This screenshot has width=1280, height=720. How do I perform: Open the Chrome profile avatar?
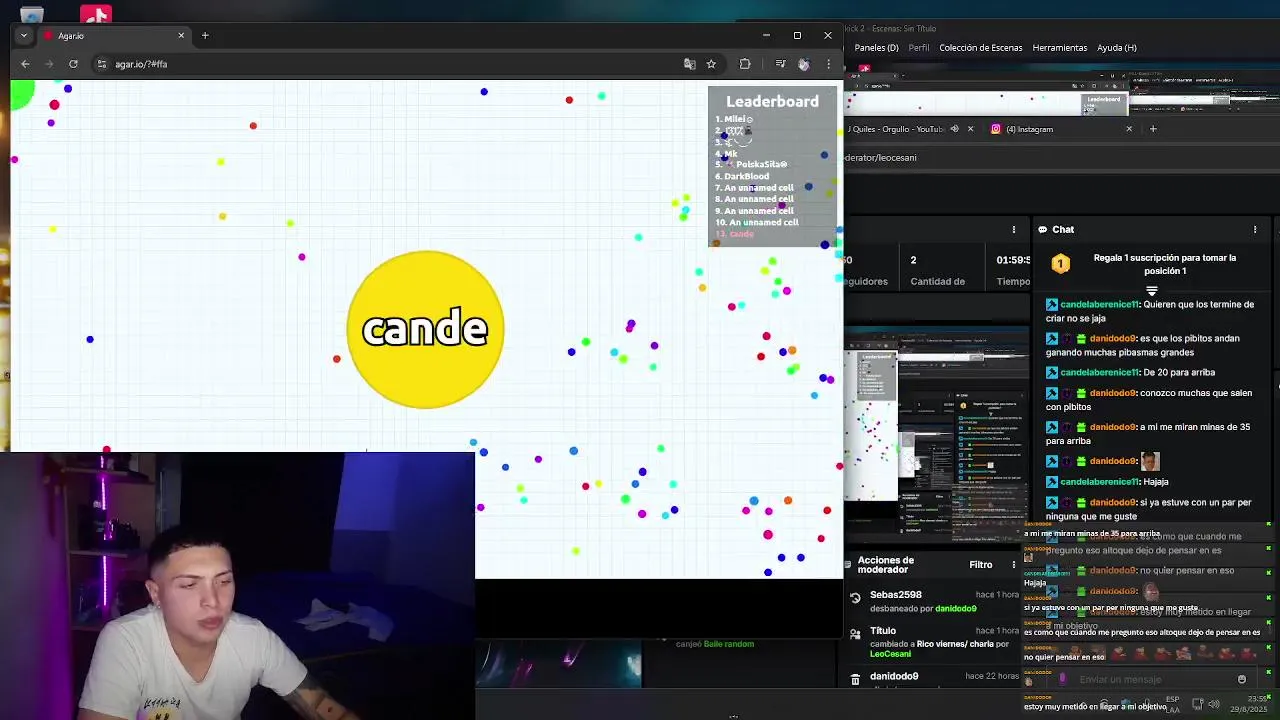pos(803,64)
